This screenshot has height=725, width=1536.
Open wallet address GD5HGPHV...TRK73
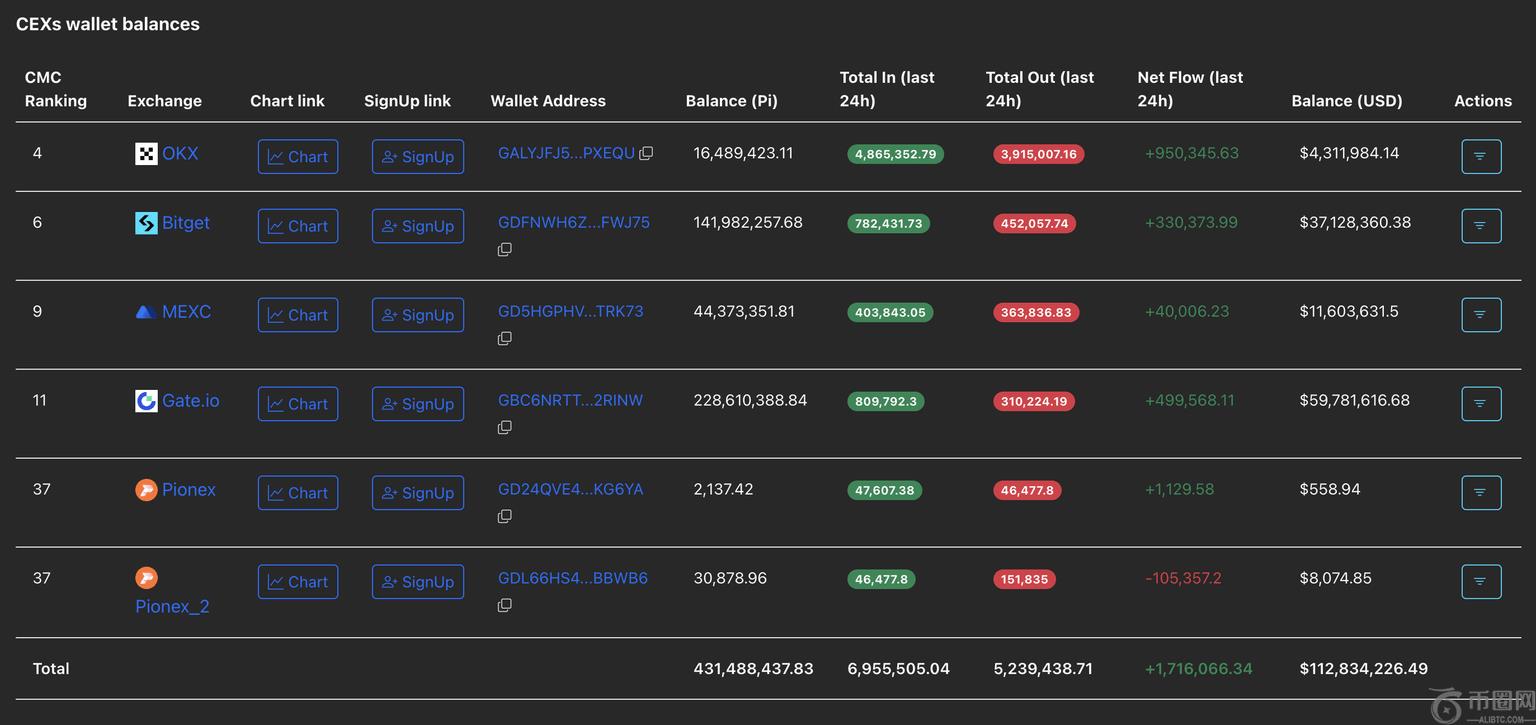[x=570, y=311]
